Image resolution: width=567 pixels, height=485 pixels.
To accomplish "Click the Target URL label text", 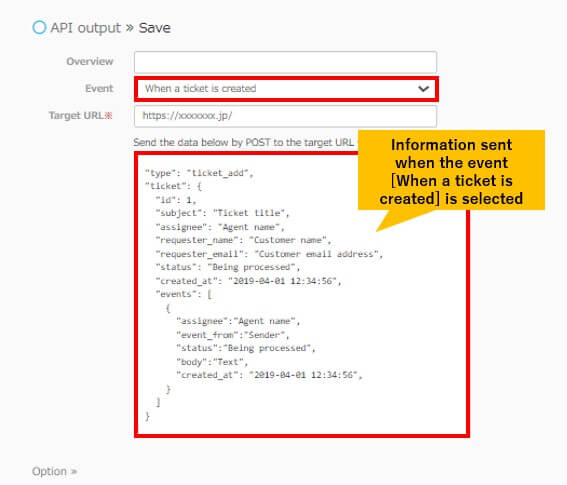I will click(x=77, y=116).
